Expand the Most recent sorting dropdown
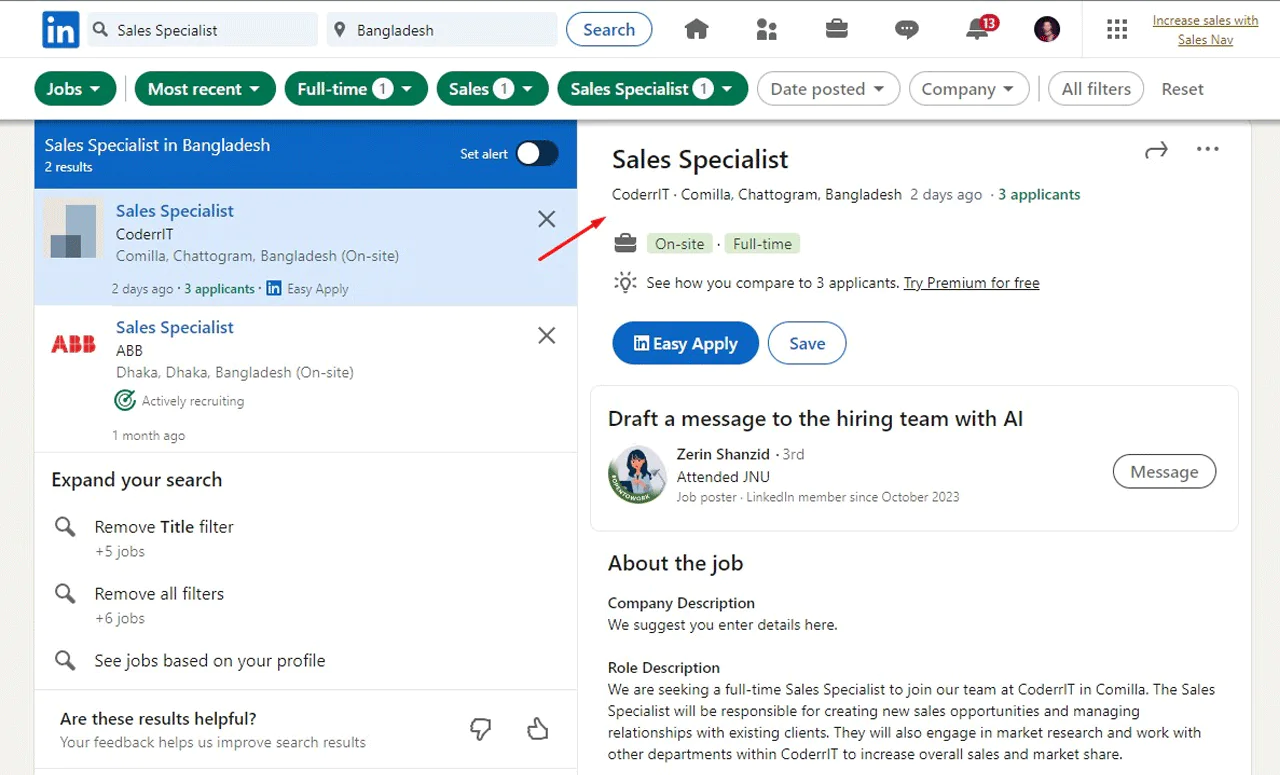The height and width of the screenshot is (775, 1280). pos(204,88)
